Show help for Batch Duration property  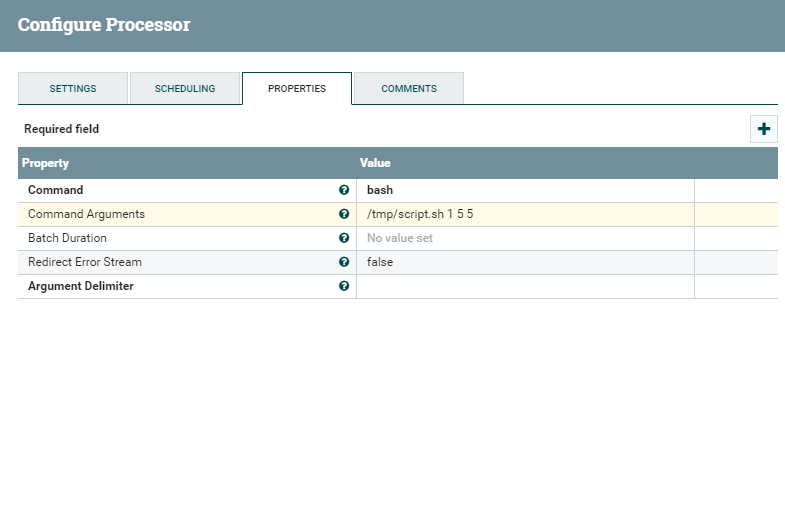pos(344,238)
